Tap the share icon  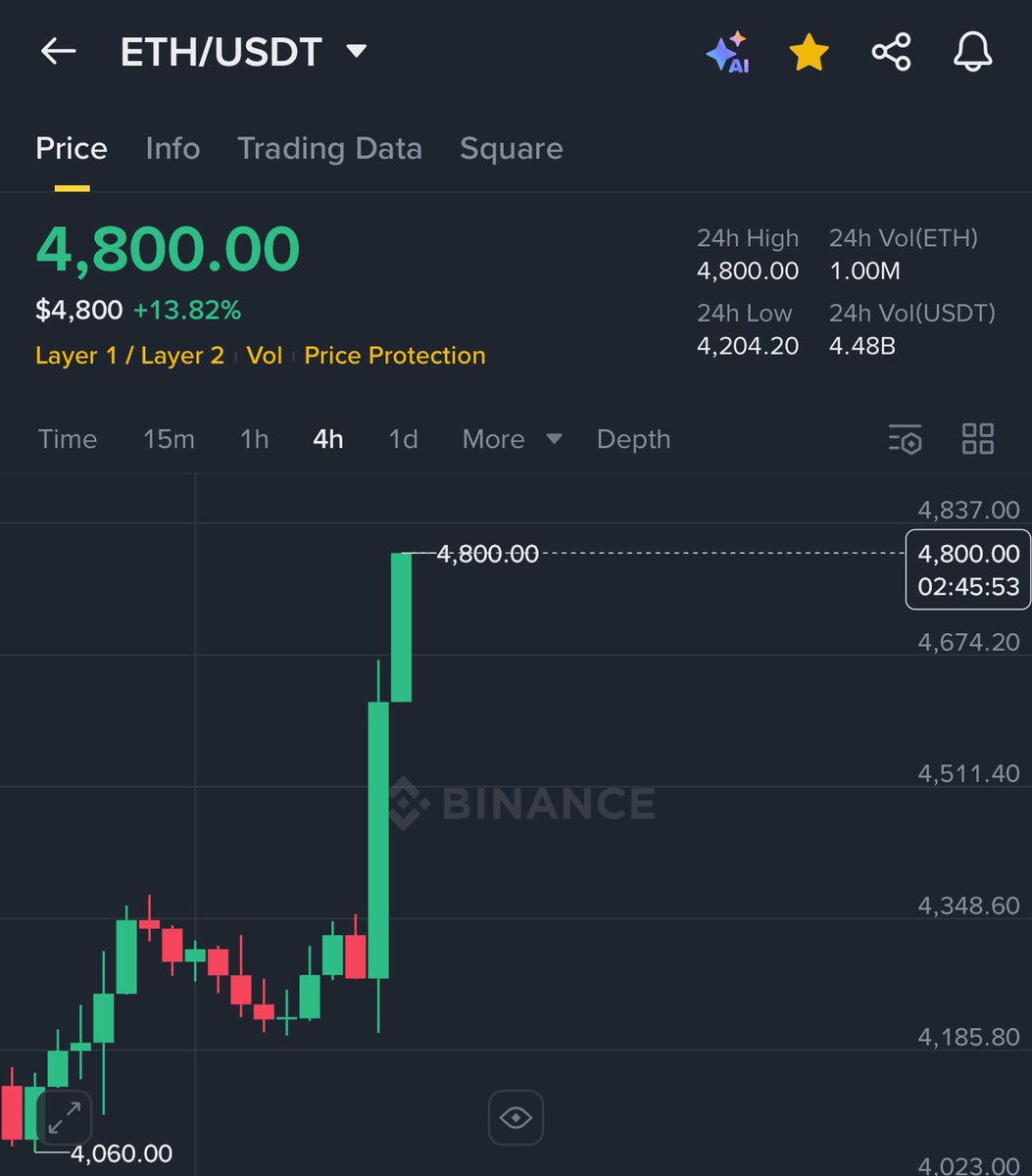(x=891, y=52)
